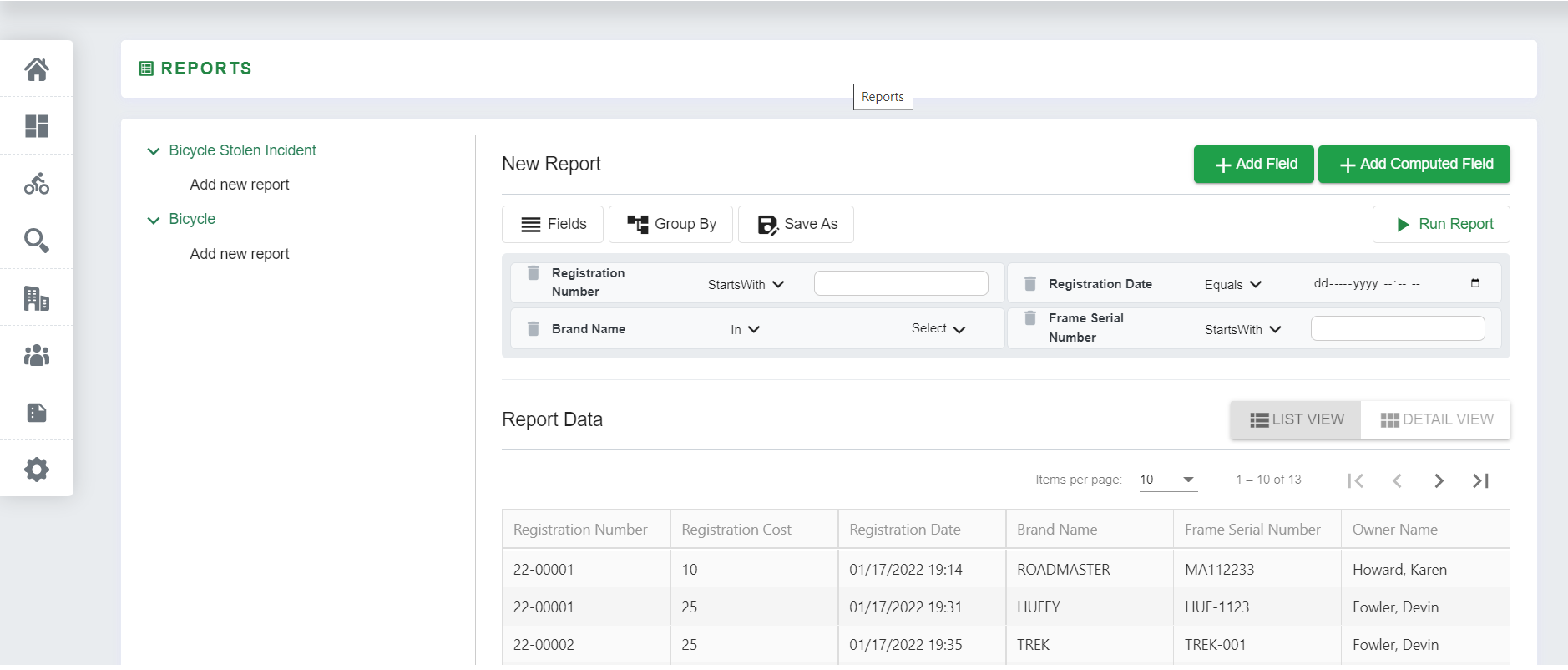Open Brand Name Select values dropdown

tap(938, 329)
